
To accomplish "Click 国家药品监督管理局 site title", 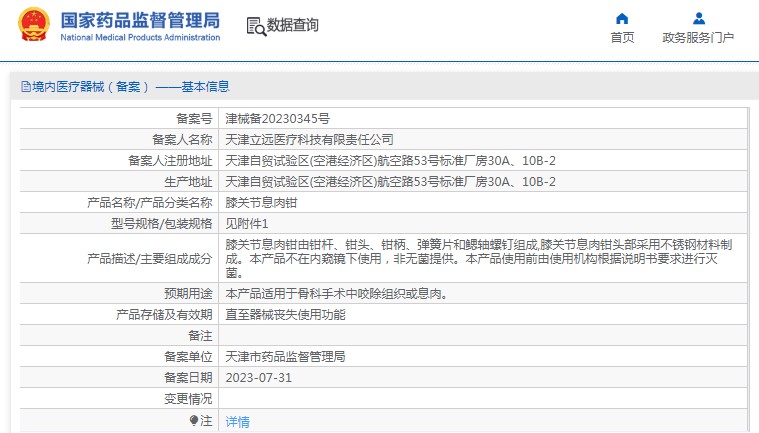I will point(140,20).
